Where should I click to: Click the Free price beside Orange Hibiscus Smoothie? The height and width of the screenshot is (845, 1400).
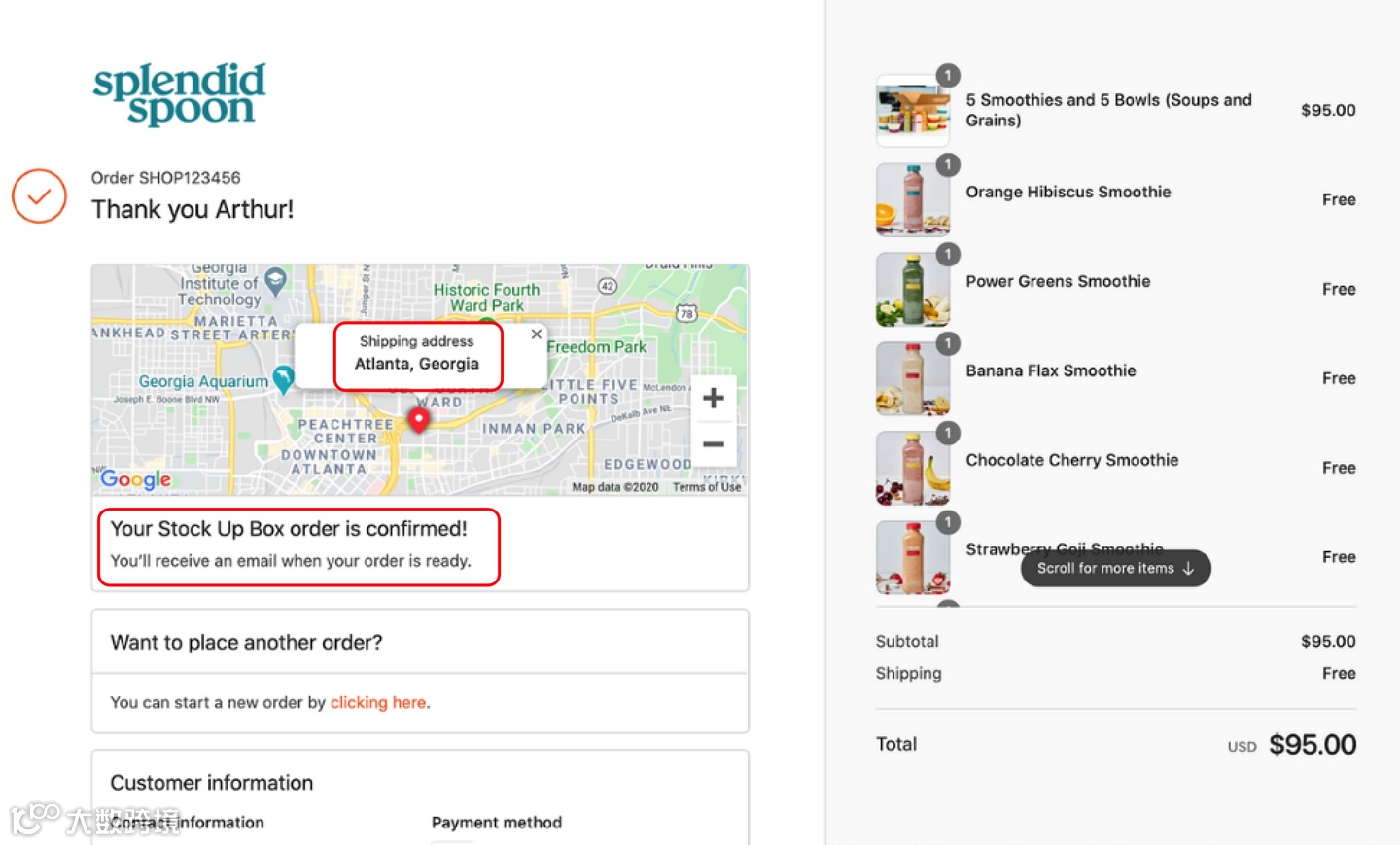[1339, 199]
